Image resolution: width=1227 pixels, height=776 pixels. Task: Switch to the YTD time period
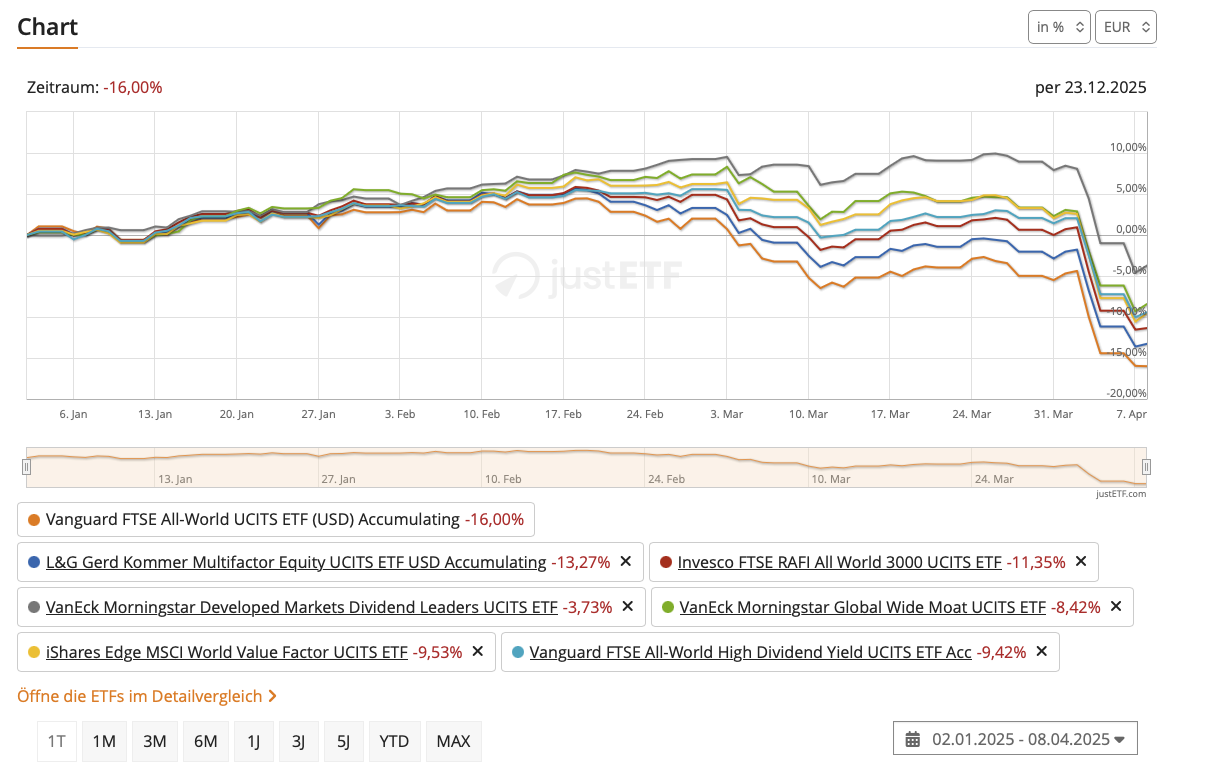tap(394, 741)
